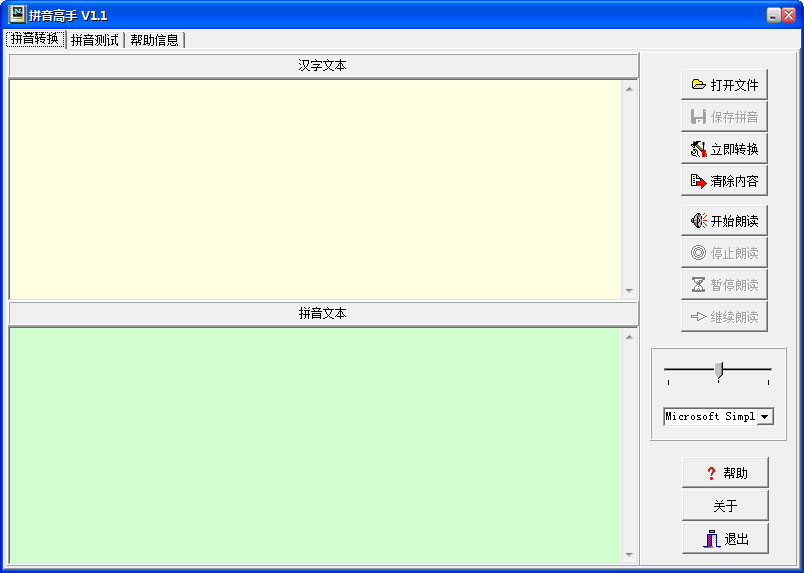Click the door icon on 退出

[x=711, y=539]
